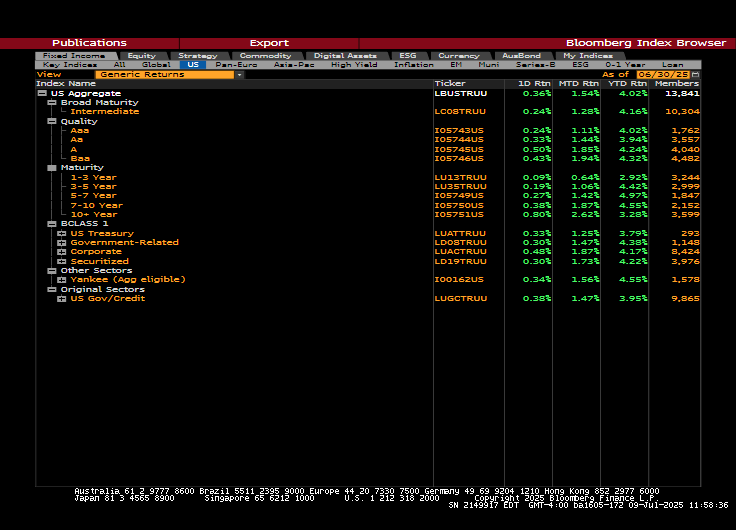Select the 0-1 Year sub-tab
This screenshot has width=736, height=530.
[625, 65]
